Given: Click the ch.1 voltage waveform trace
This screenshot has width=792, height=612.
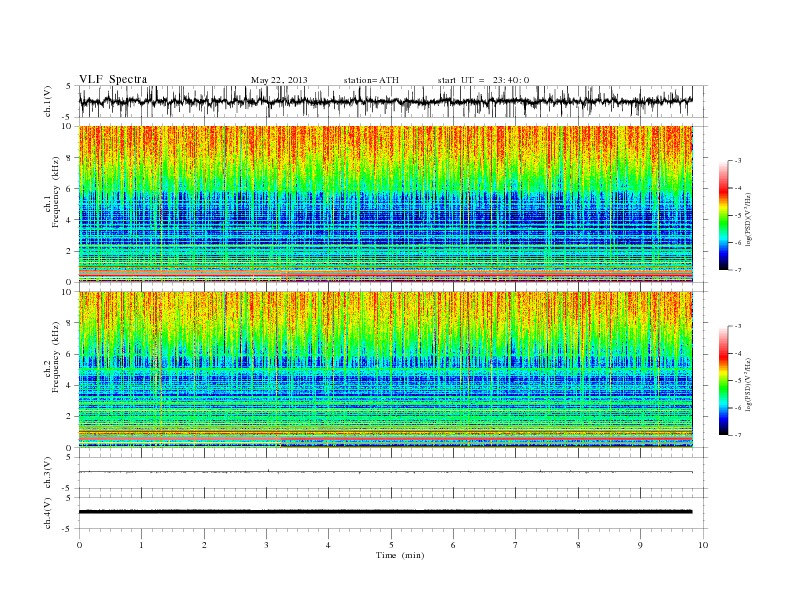Looking at the screenshot, I should (386, 101).
